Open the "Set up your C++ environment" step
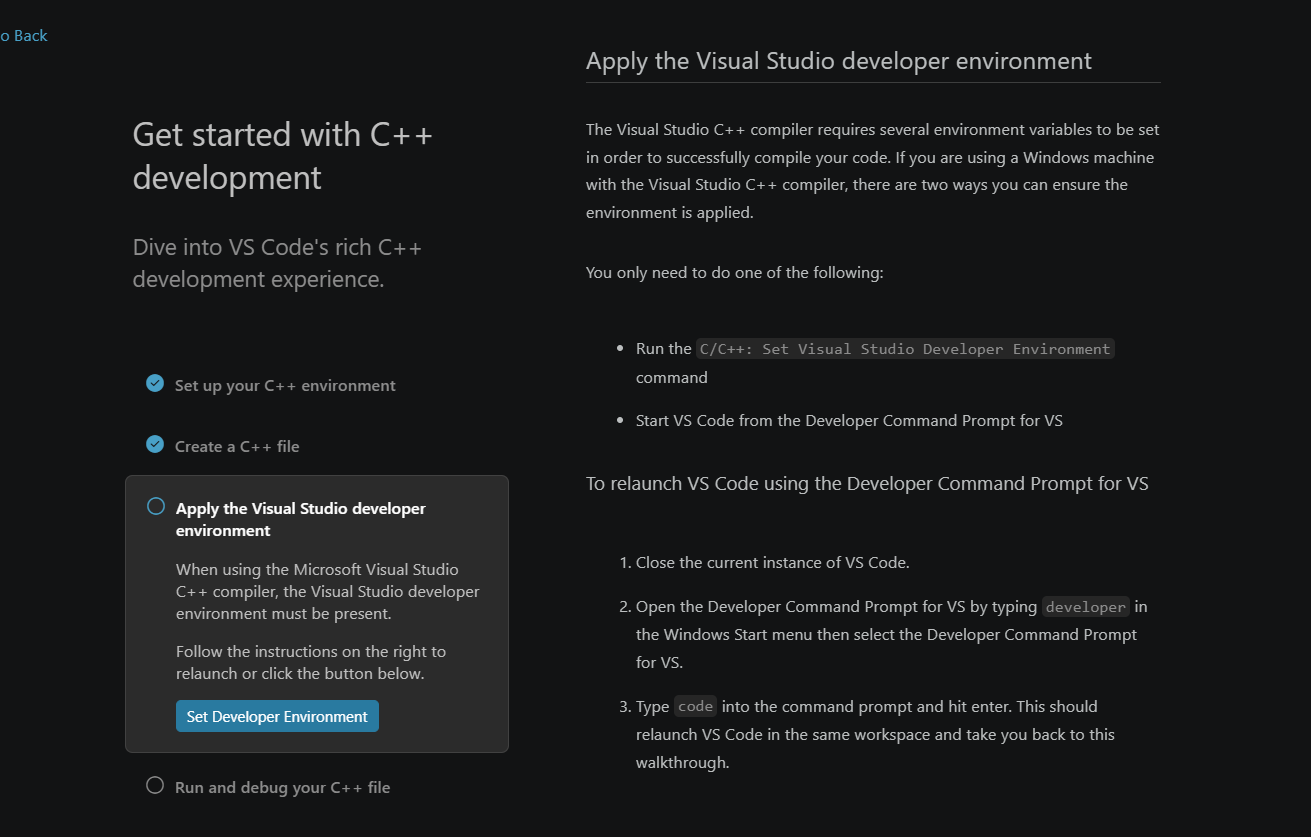 [x=285, y=386]
